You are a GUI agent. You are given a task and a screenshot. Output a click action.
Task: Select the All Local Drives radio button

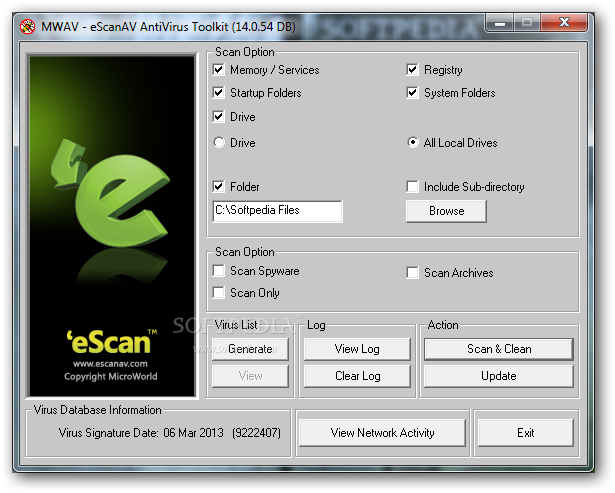click(x=413, y=142)
